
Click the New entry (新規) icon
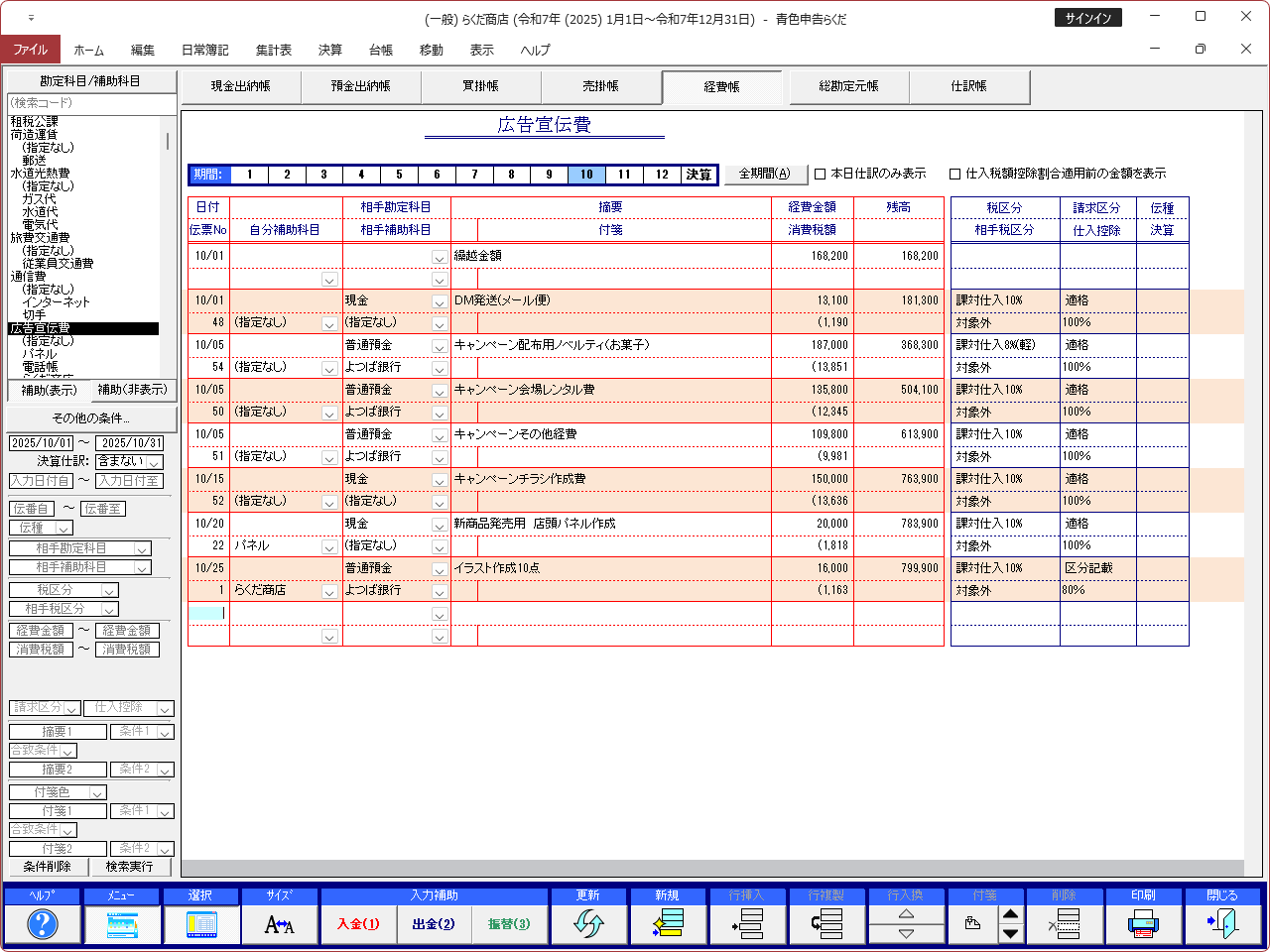[668, 924]
